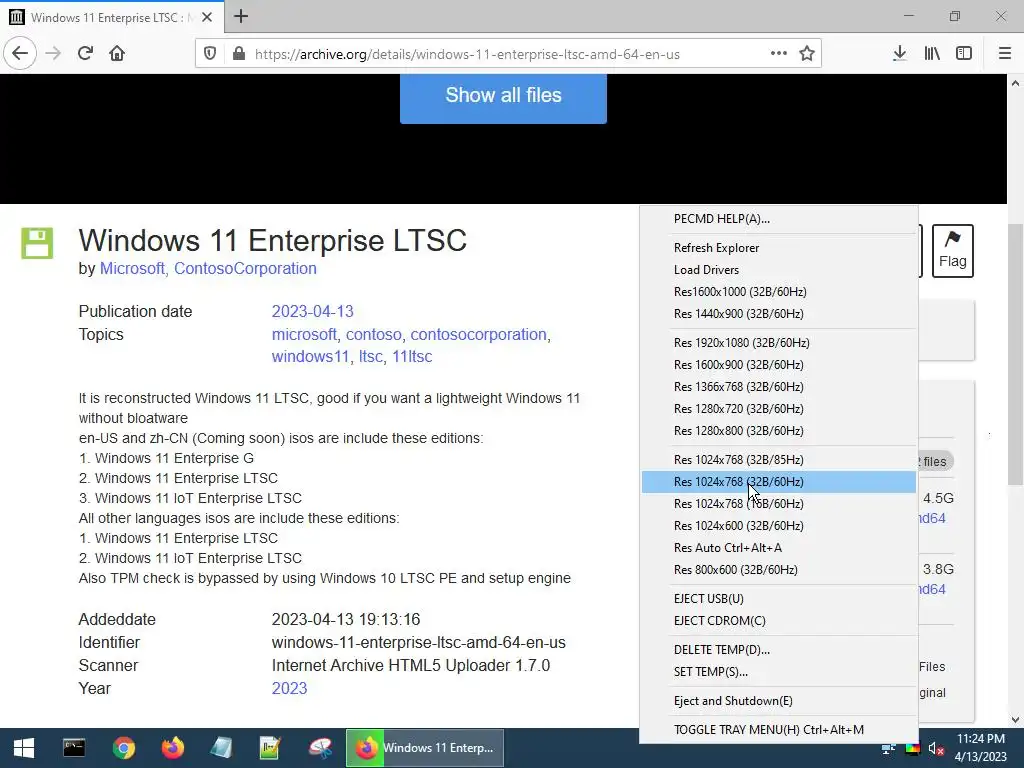Image resolution: width=1024 pixels, height=768 pixels.
Task: Set resolution to Res 1280x800 (32B/60Hz)
Action: coord(778,430)
